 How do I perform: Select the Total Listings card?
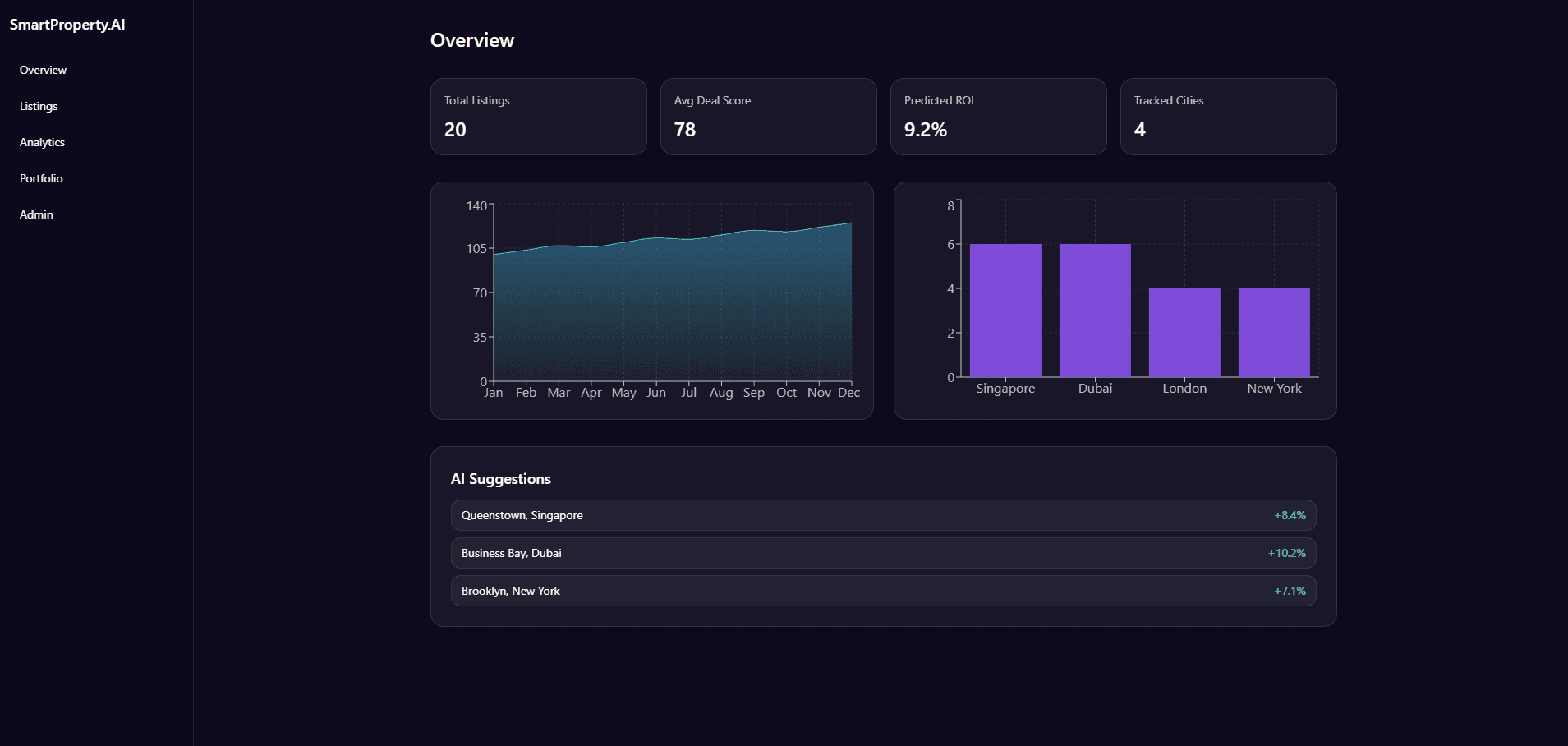[x=539, y=117]
